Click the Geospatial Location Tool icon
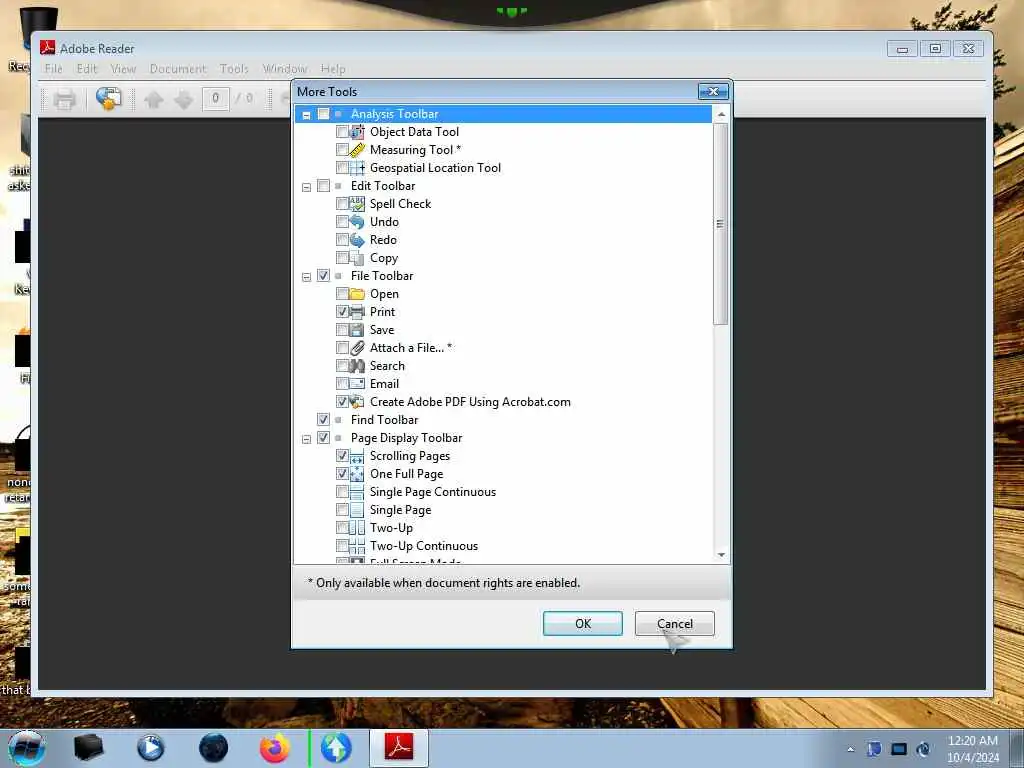The image size is (1024, 768). click(357, 168)
